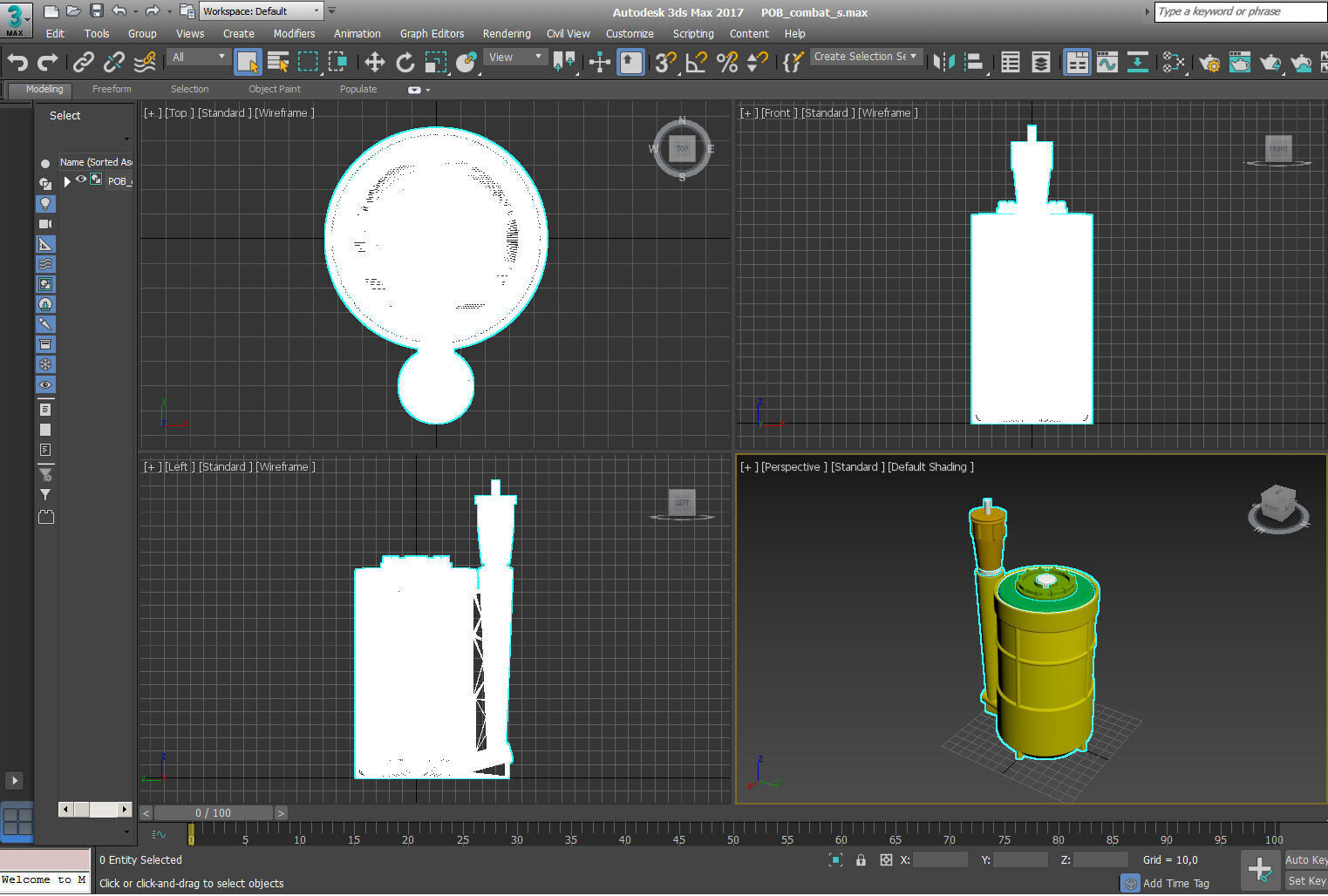Switch to the Object Paint ribbon tab
The height and width of the screenshot is (896, 1328).
(274, 89)
